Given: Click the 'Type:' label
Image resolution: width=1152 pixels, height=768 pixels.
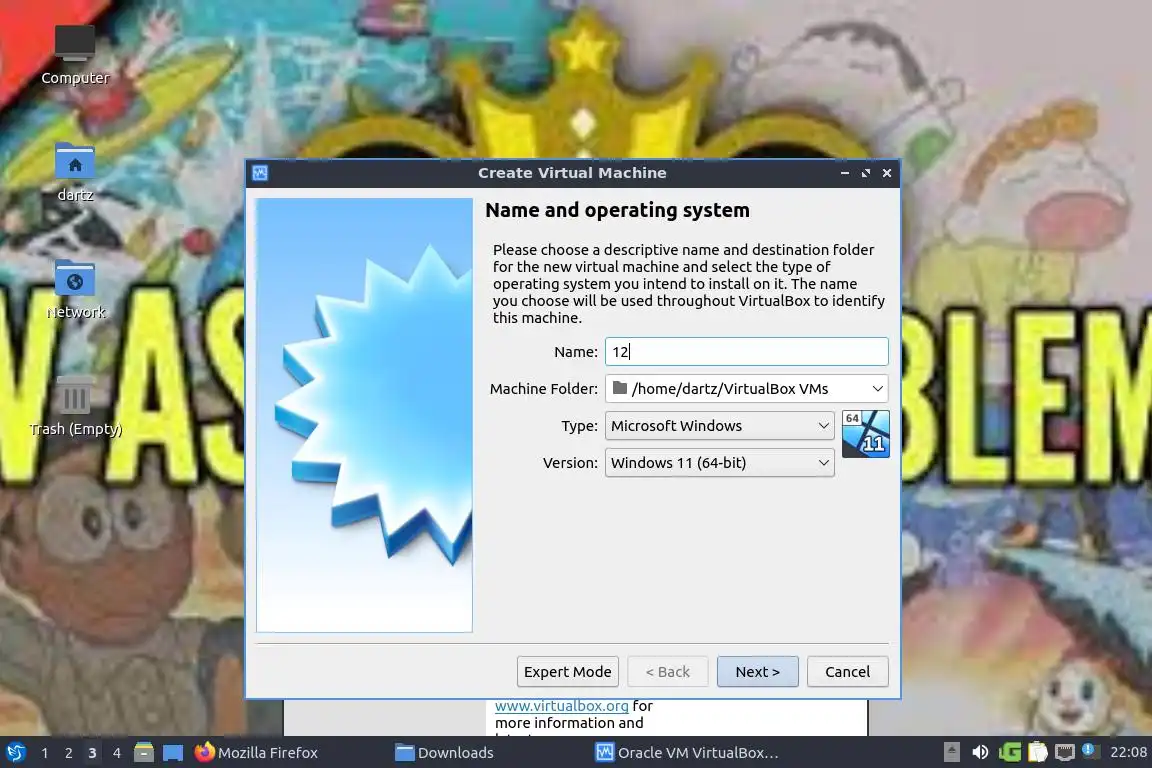Looking at the screenshot, I should (x=579, y=426).
